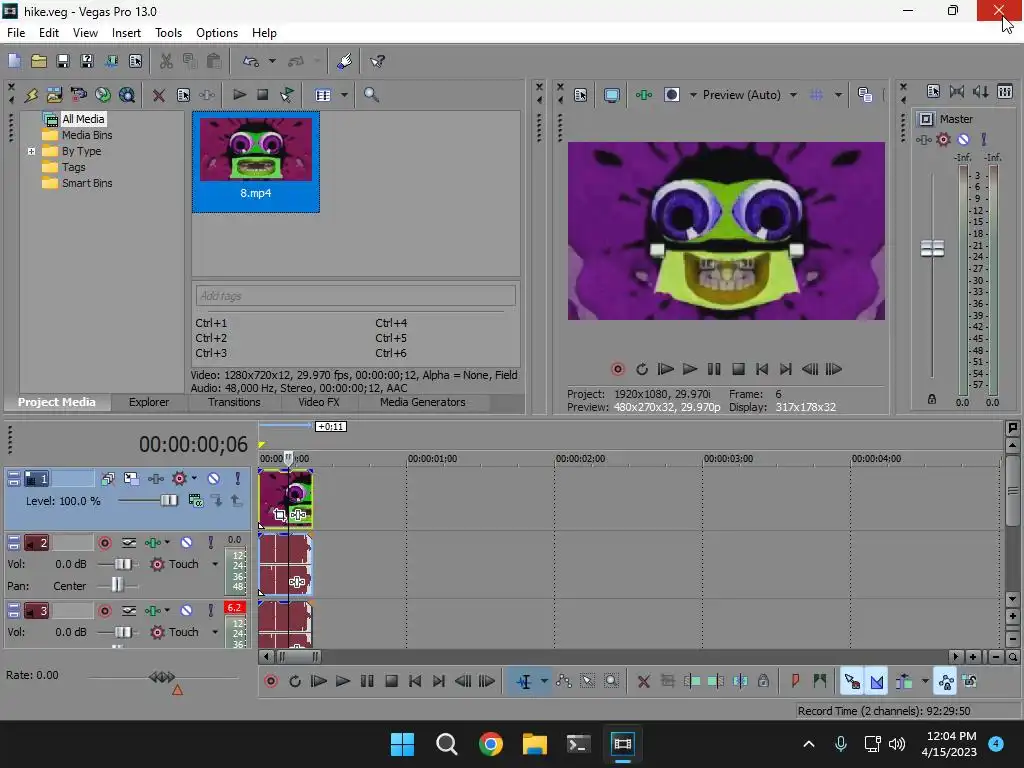The height and width of the screenshot is (768, 1024).
Task: Click the Video Preview on External Monitor icon
Action: [x=611, y=95]
